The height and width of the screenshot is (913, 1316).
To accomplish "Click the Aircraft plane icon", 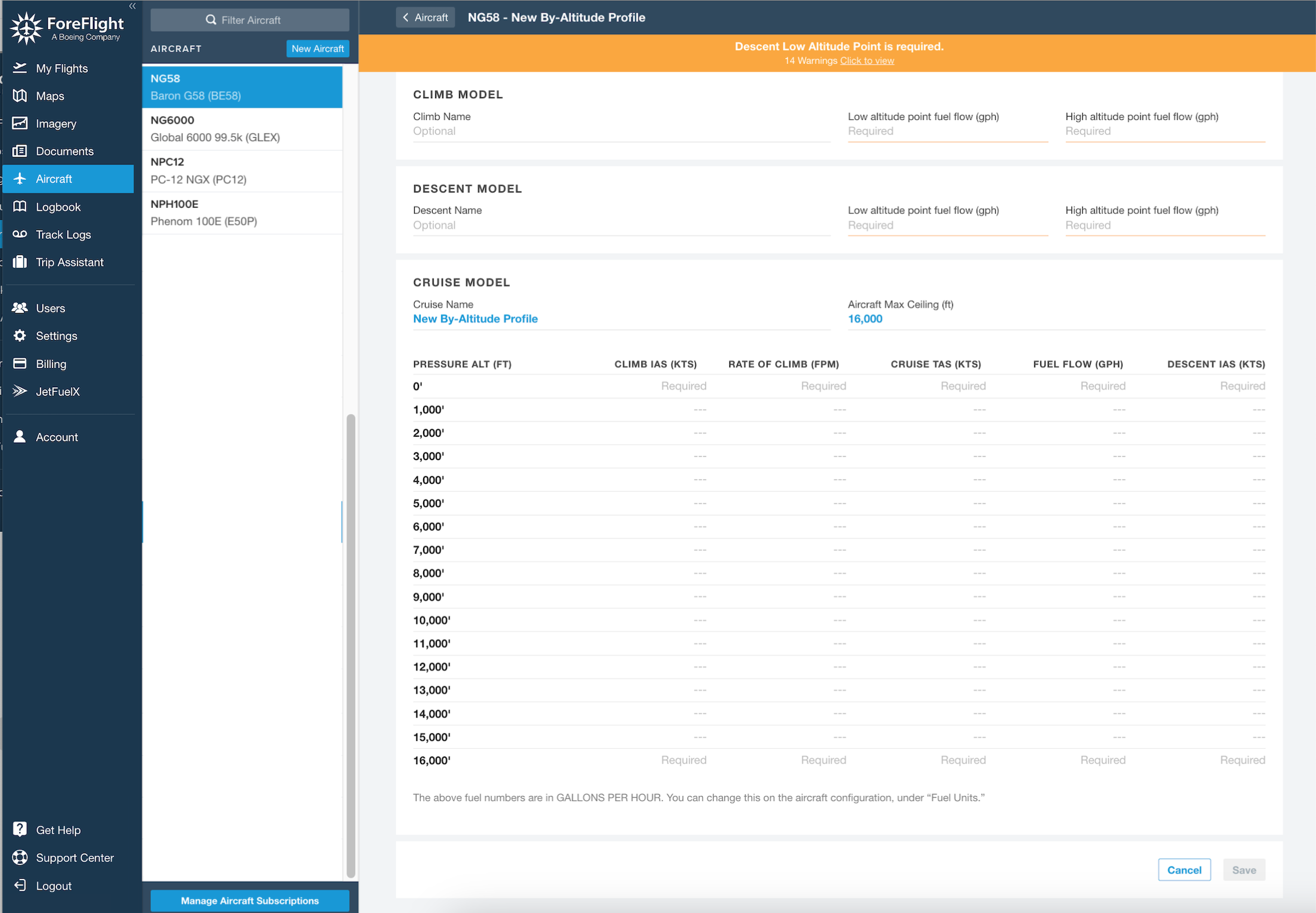I will coord(20,179).
